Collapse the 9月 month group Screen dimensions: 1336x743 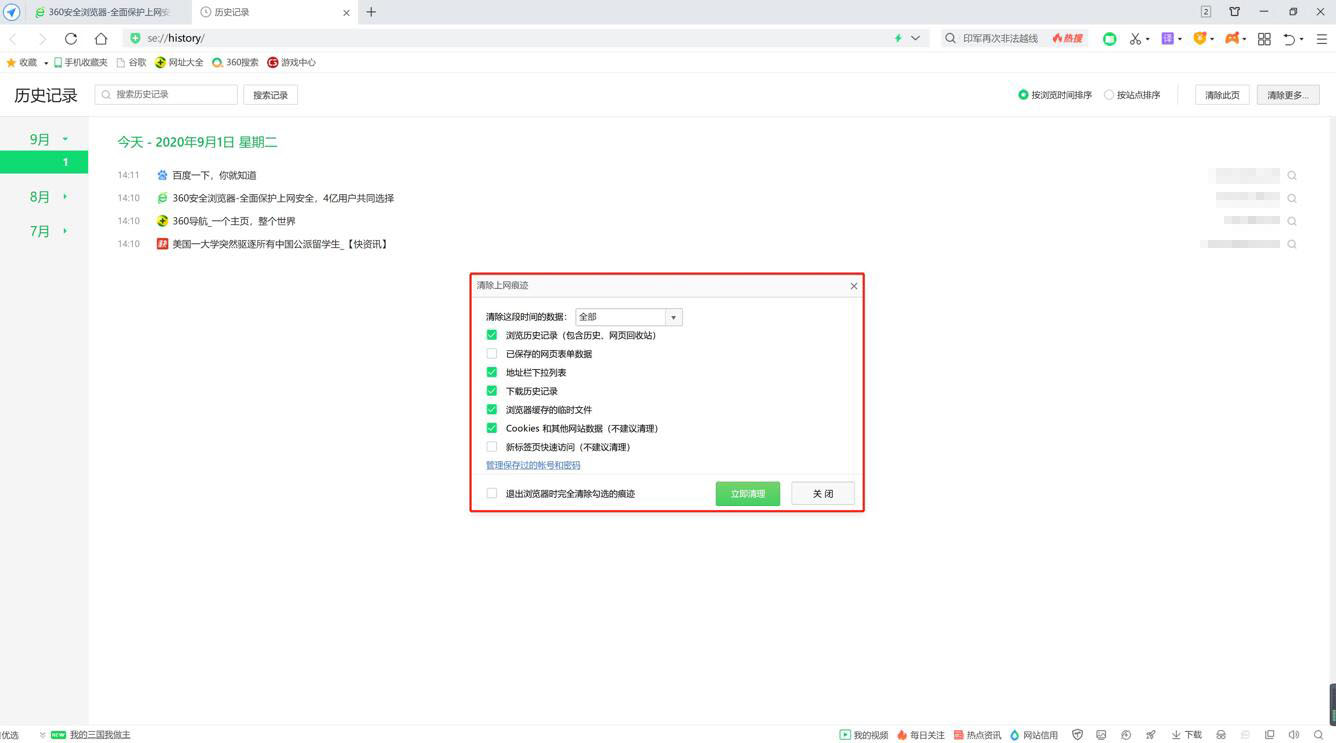point(65,139)
